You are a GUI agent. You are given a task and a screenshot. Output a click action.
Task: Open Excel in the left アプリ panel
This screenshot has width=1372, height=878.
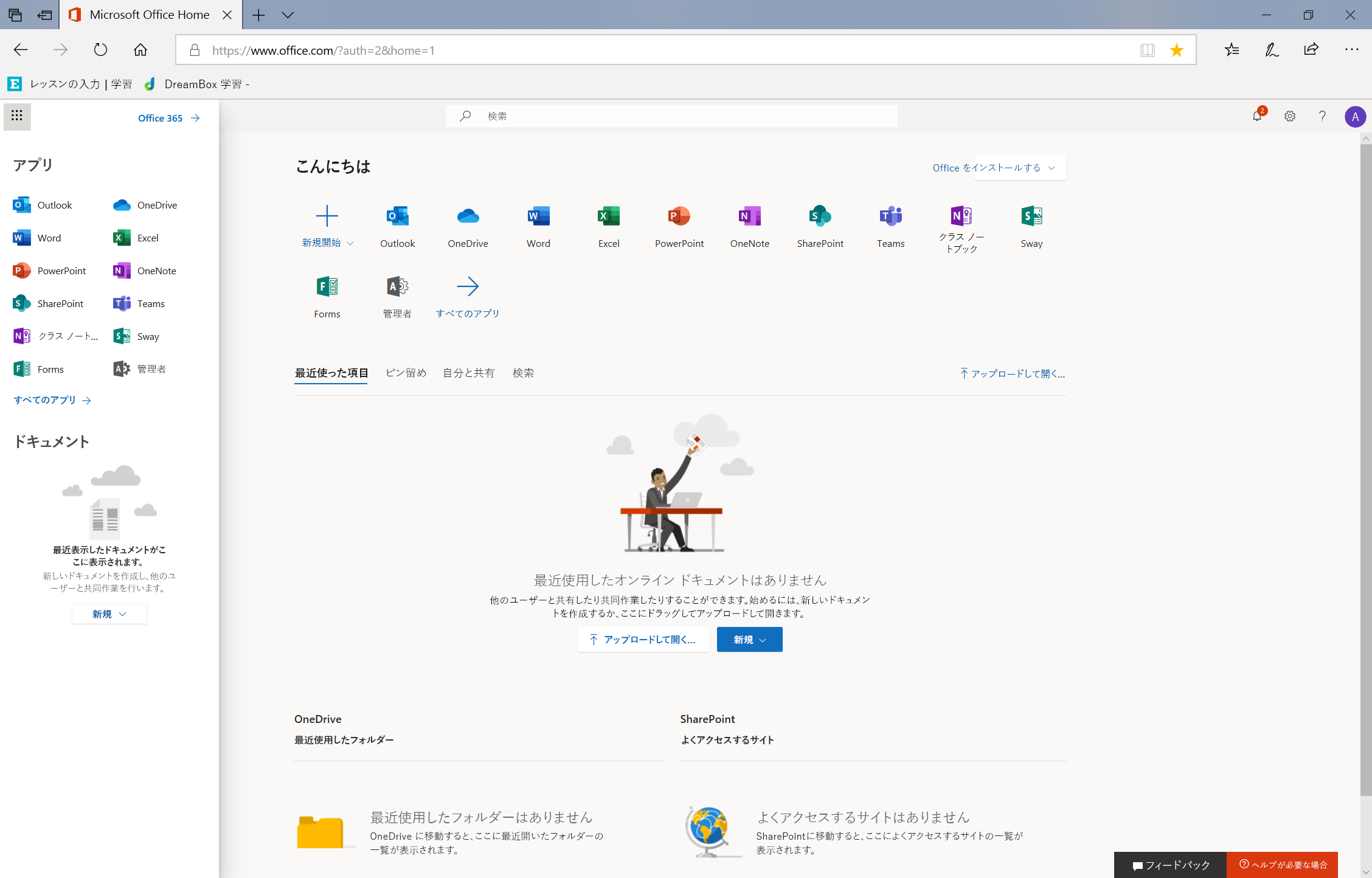[136, 238]
